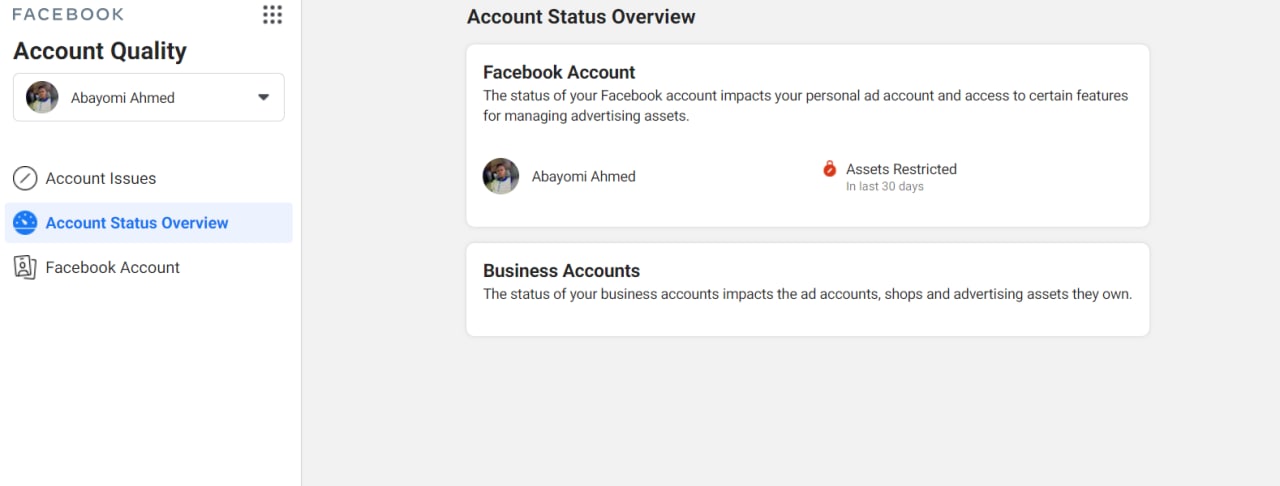Click Abayomi Ahmed name in account card
This screenshot has width=1280, height=486.
(584, 176)
